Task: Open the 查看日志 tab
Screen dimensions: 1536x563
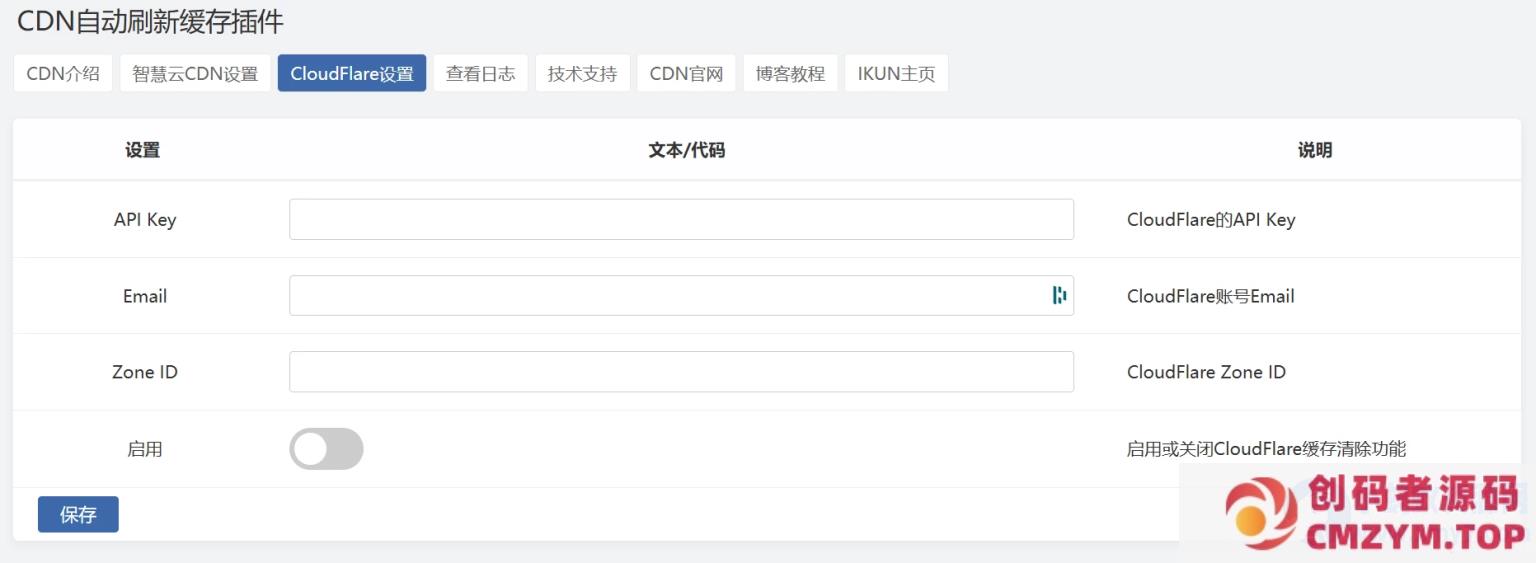Action: (x=480, y=73)
